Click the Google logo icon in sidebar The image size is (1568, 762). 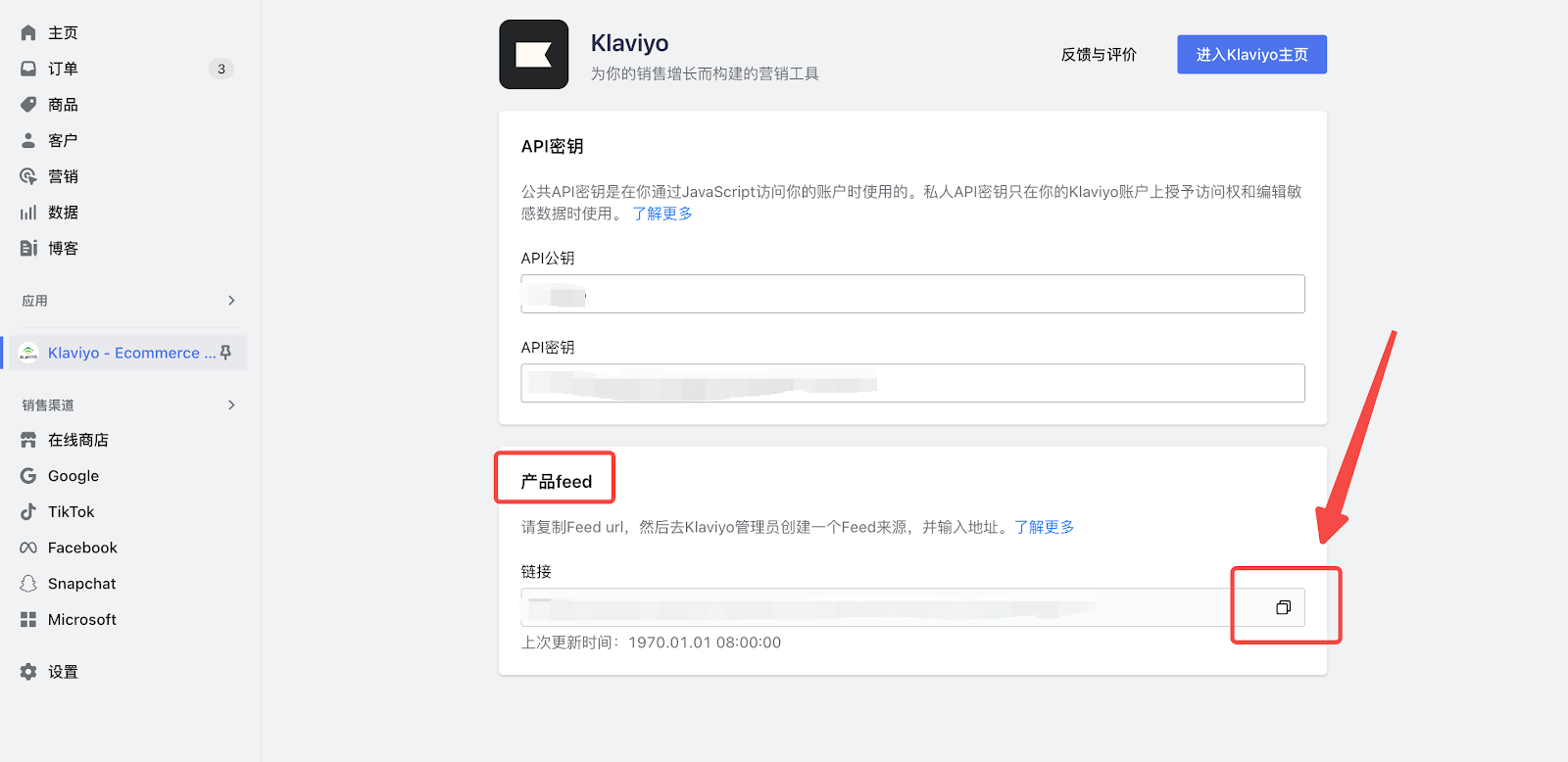pyautogui.click(x=28, y=476)
